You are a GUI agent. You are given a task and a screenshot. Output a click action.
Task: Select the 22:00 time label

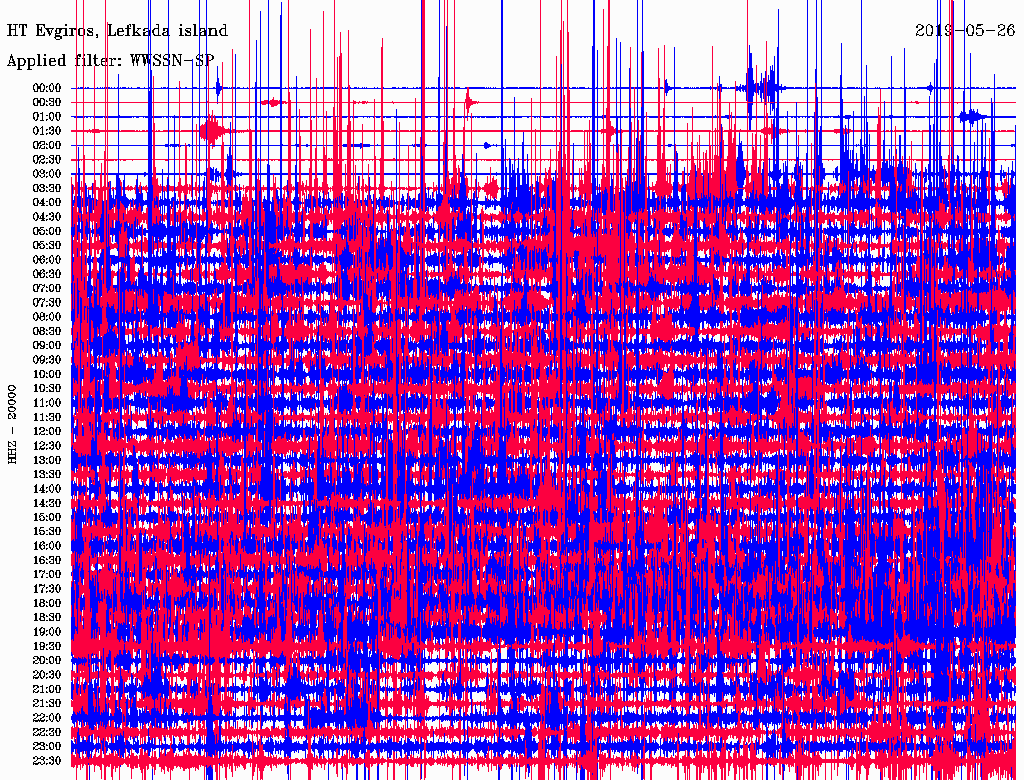[x=47, y=718]
